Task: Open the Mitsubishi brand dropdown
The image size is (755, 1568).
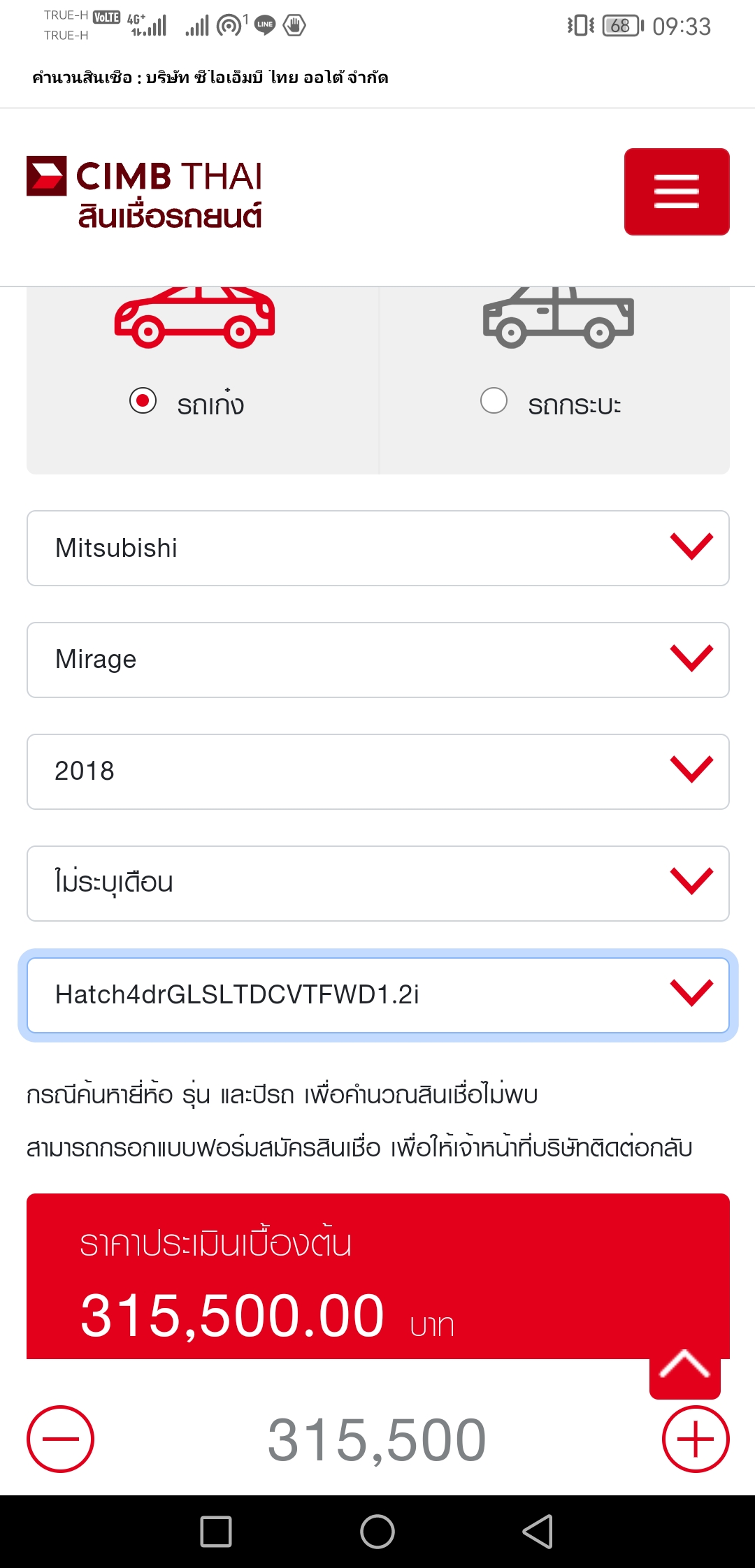Action: [x=377, y=548]
